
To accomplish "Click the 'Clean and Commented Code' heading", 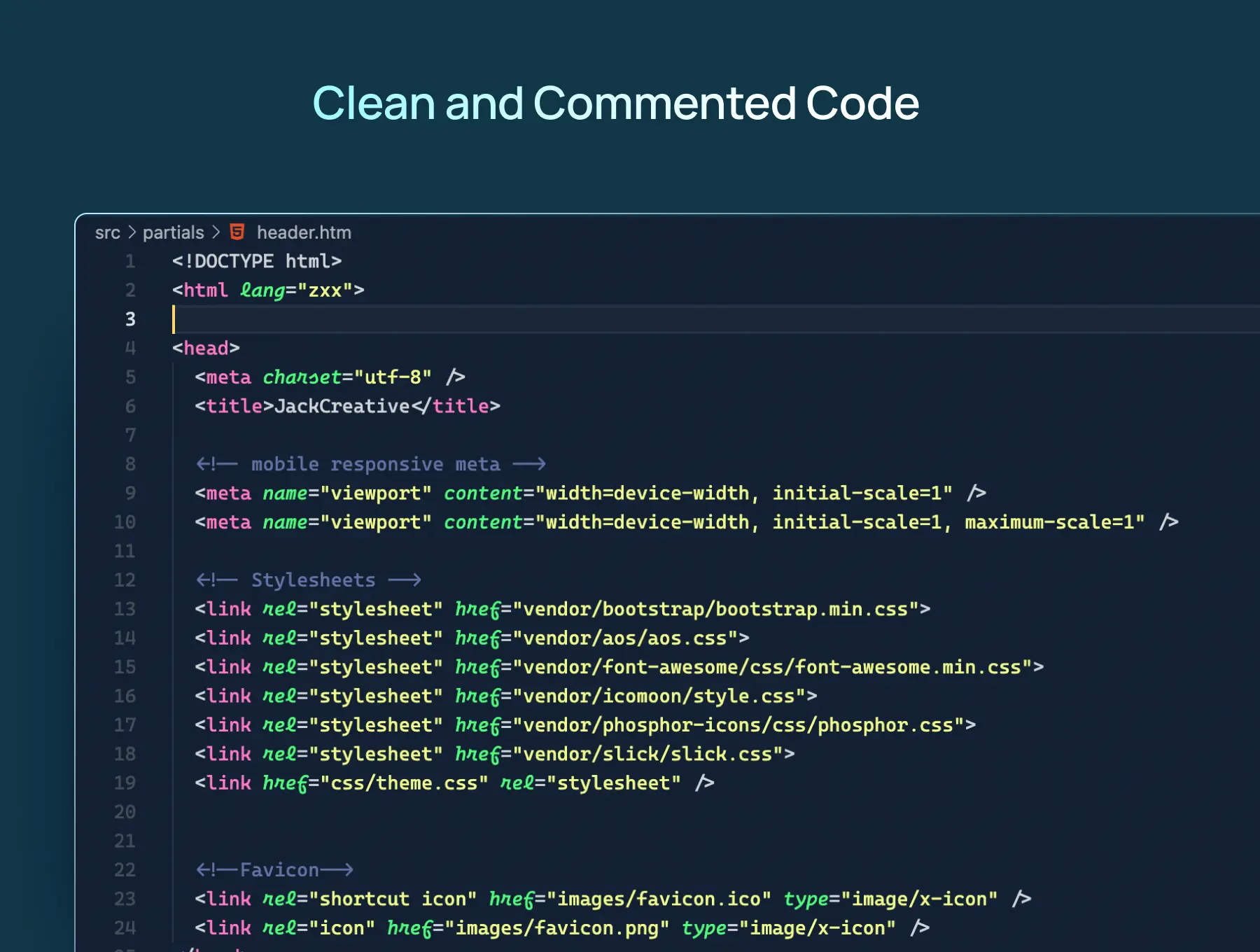I will pyautogui.click(x=615, y=103).
